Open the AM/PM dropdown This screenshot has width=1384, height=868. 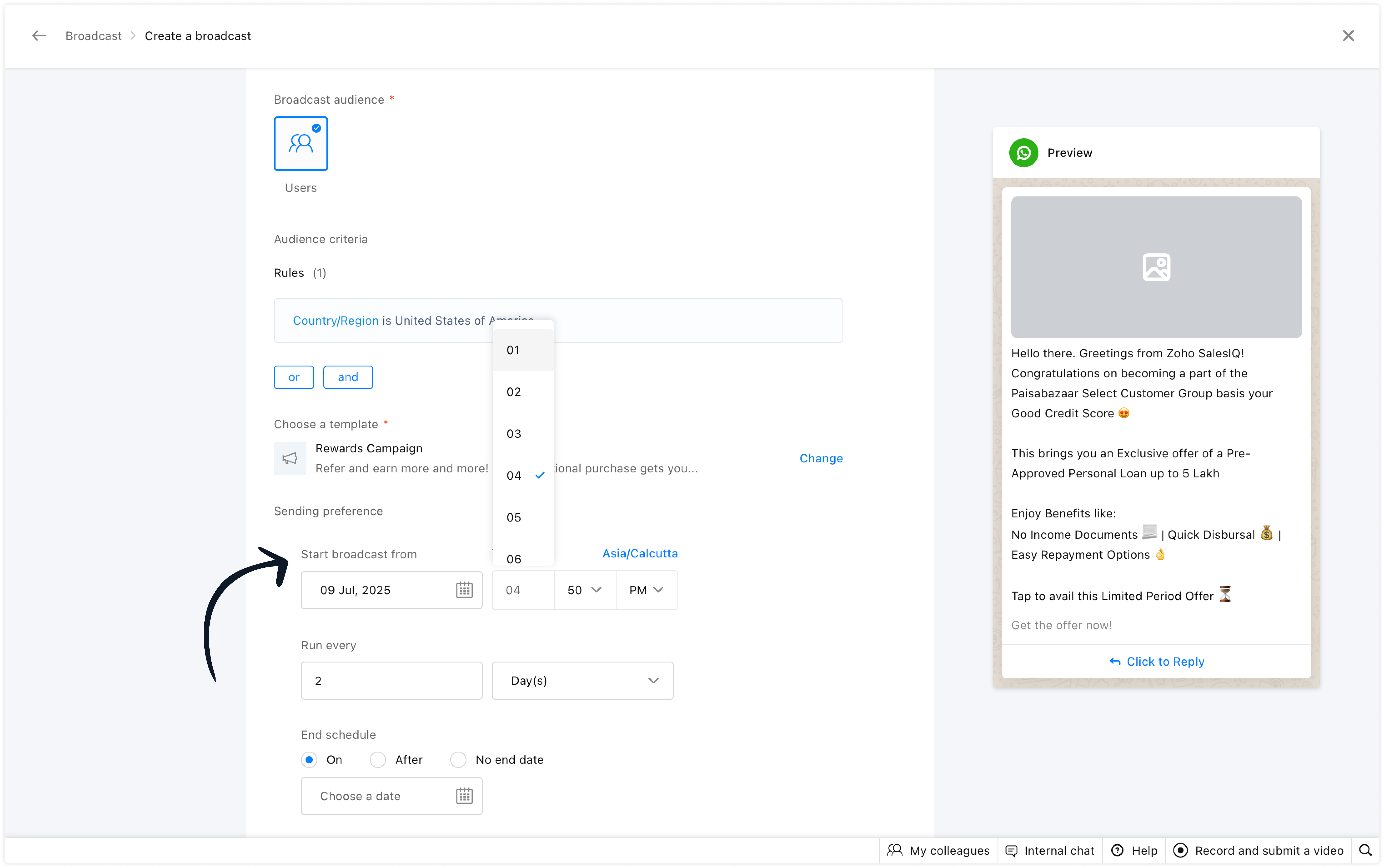(x=646, y=590)
